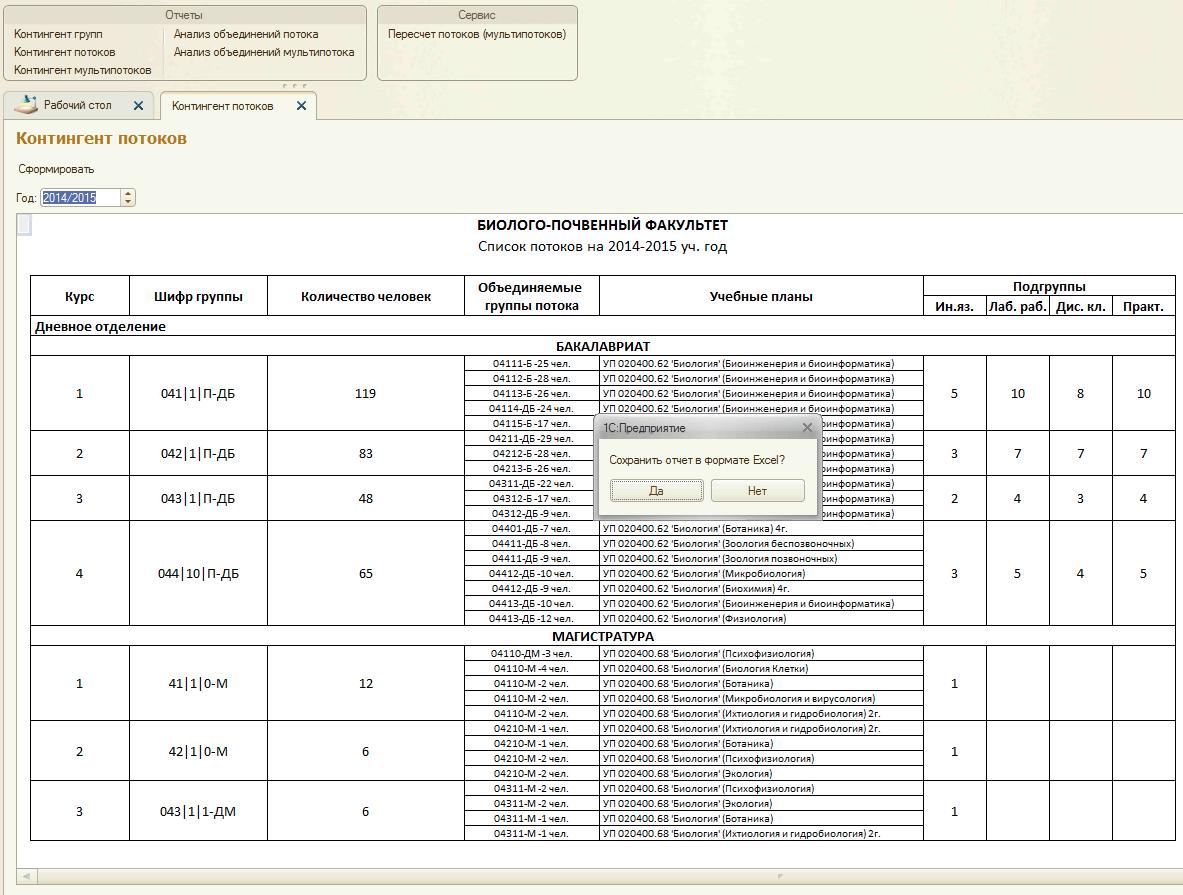Screen dimensions: 1183x895
Task: Click the left arrow of horizontal scrollbar
Action: pos(27,876)
